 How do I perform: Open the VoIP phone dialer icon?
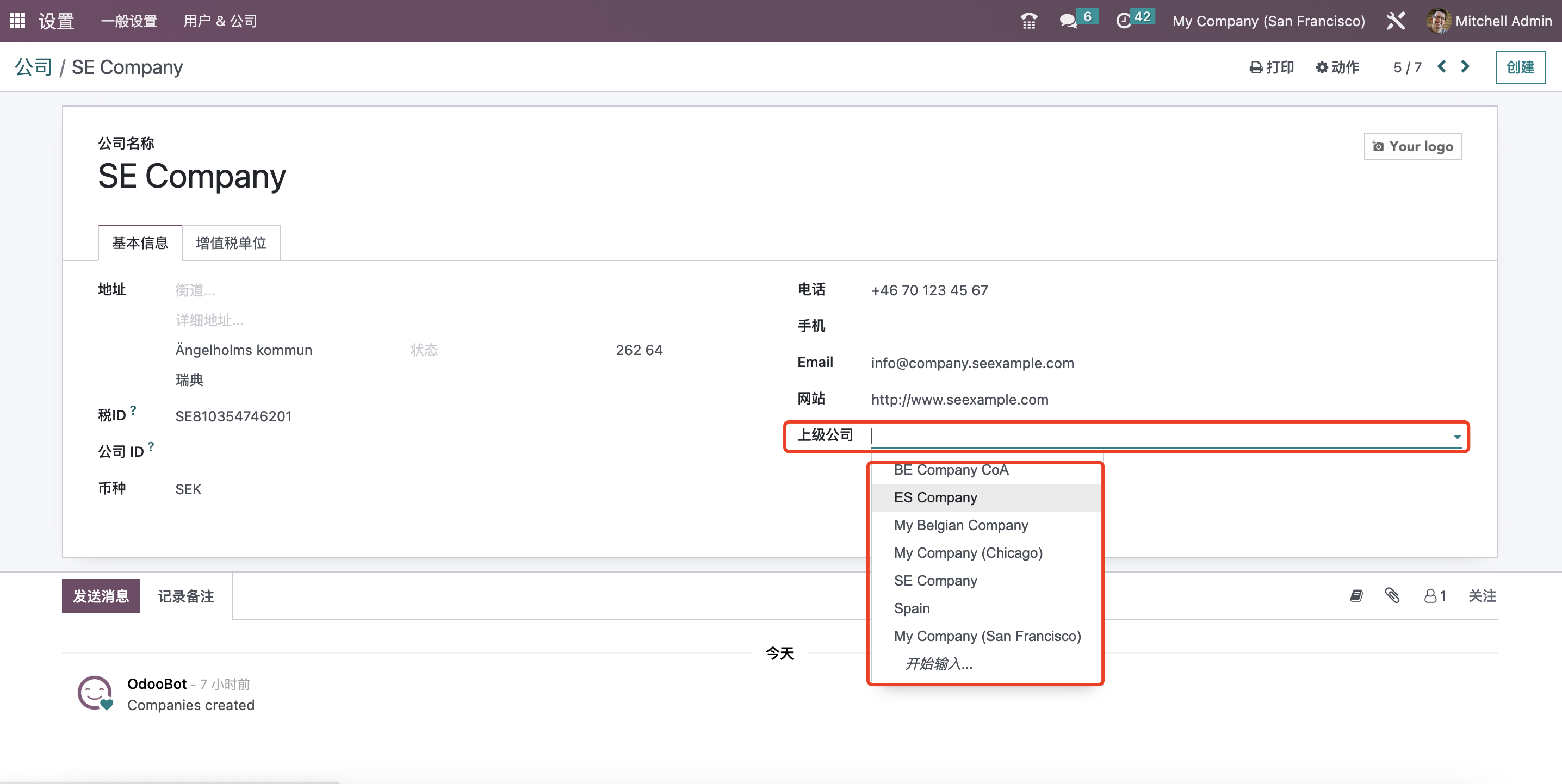(x=1028, y=21)
